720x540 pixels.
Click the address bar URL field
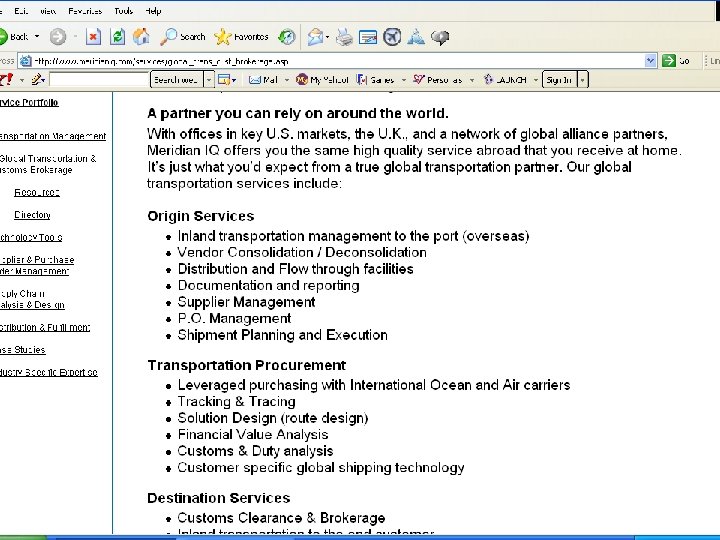(338, 61)
